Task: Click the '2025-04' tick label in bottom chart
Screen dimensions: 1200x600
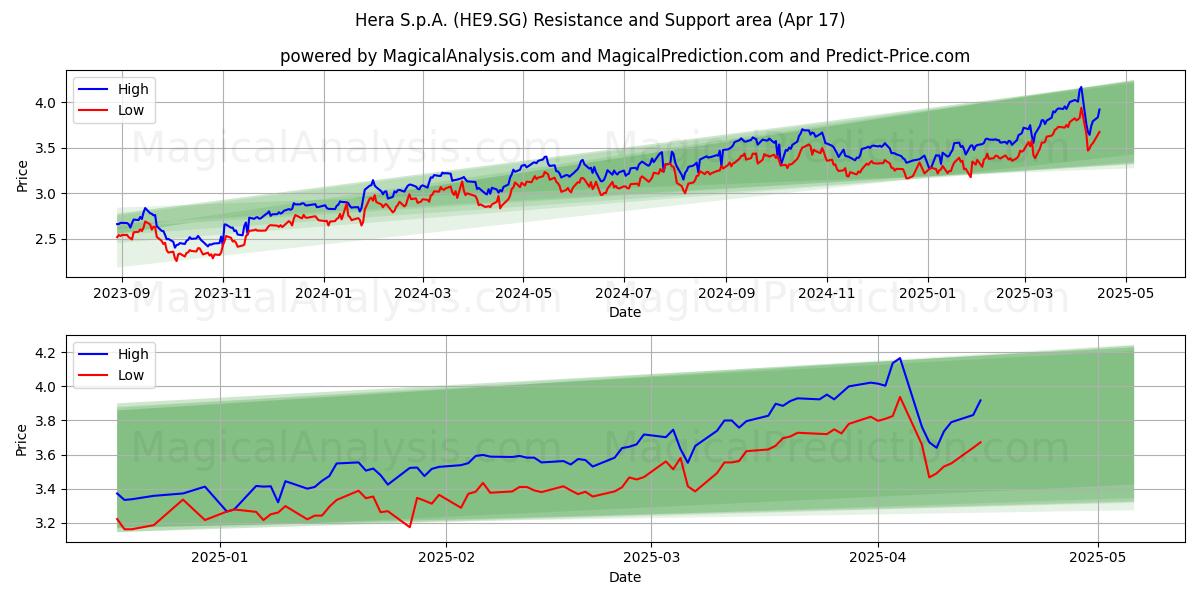Action: click(877, 560)
